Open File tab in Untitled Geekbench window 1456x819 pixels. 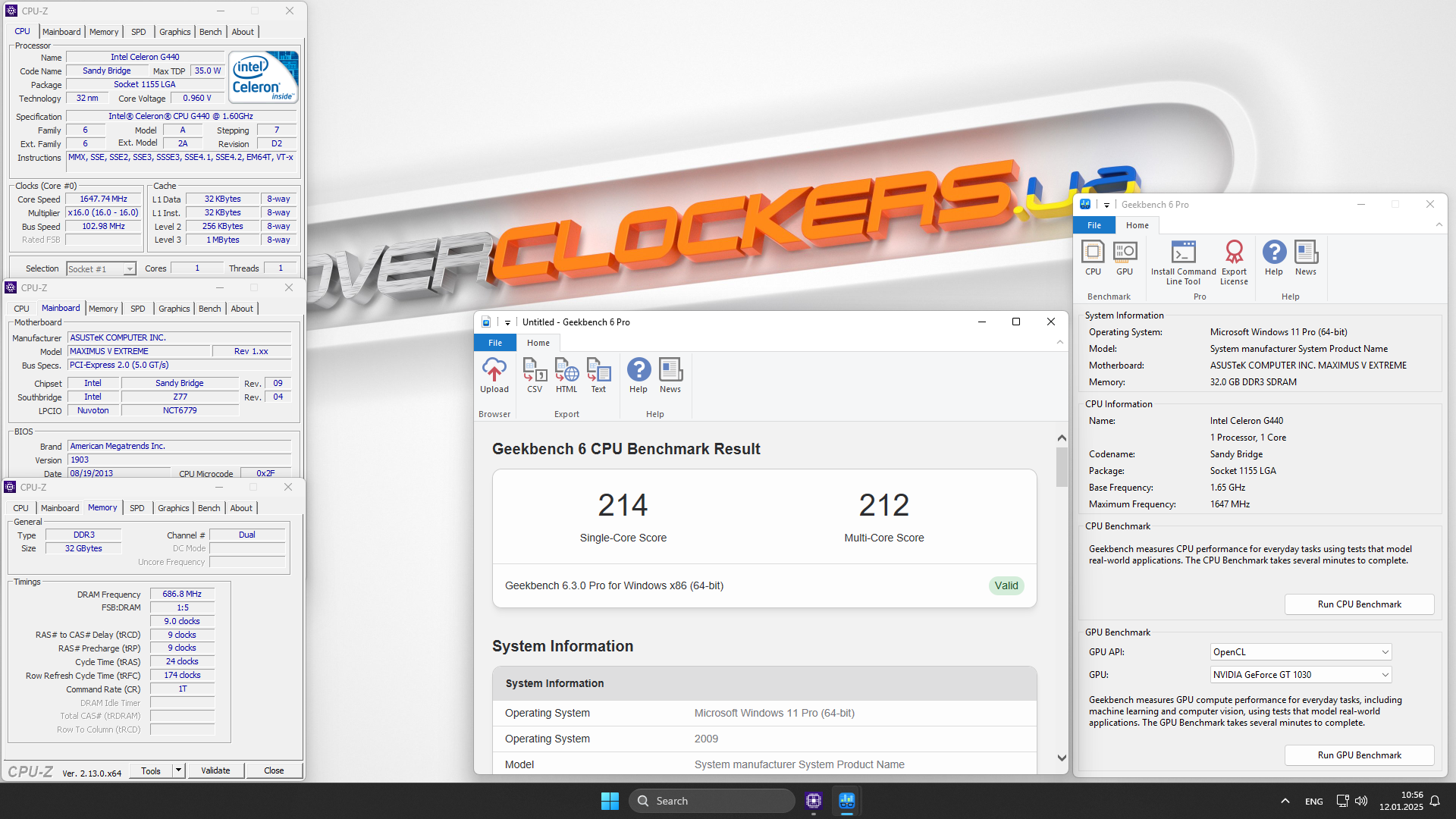[x=495, y=343]
